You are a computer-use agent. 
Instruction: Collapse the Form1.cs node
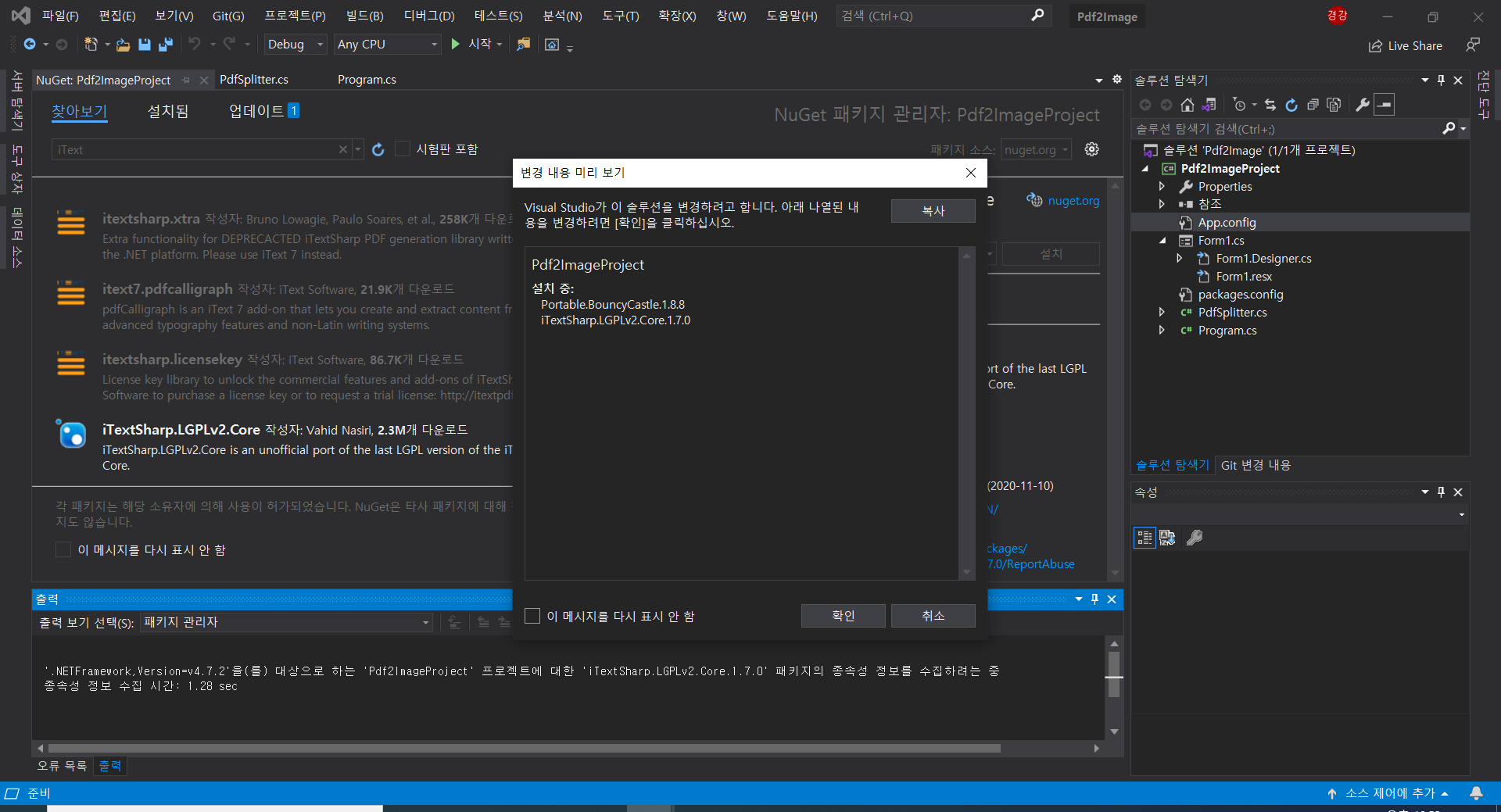coord(1162,241)
